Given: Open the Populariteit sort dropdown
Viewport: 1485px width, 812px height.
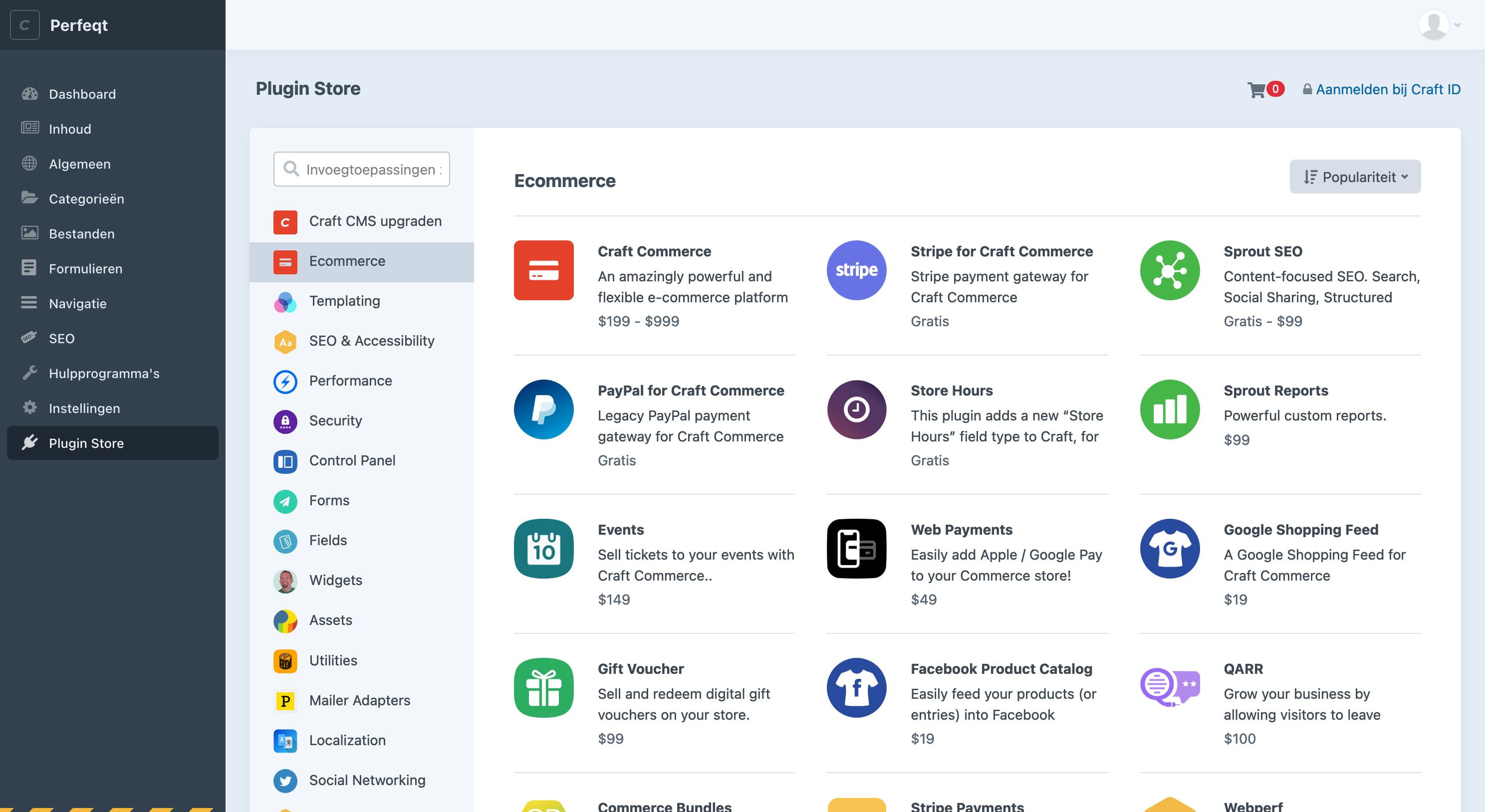Looking at the screenshot, I should [x=1355, y=177].
